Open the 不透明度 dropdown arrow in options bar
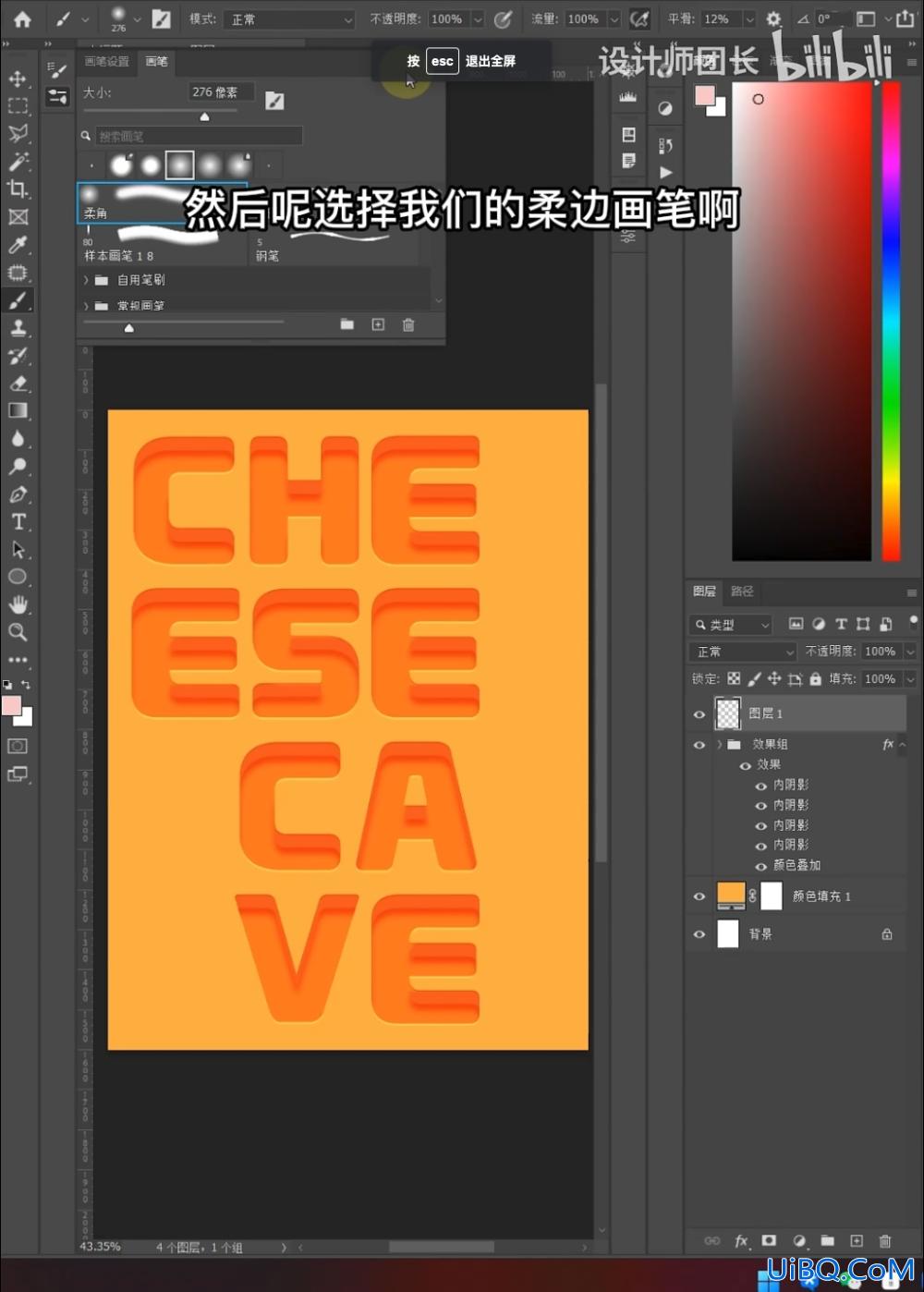Screen dimensions: 924x1292 478,18
